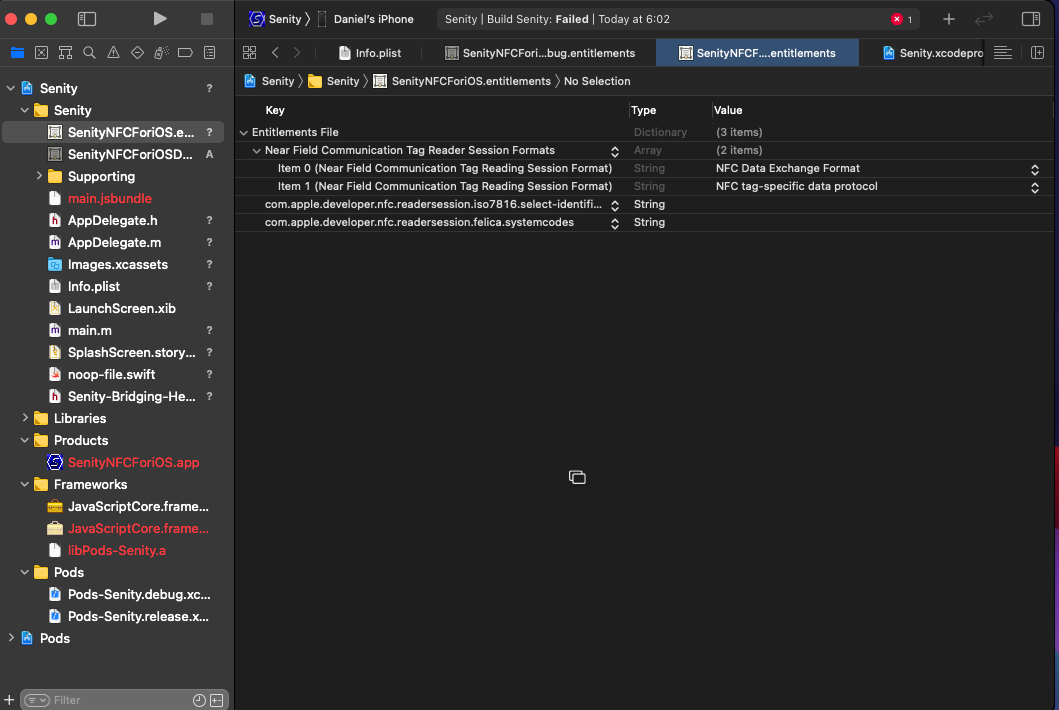Switch to the Info.plist tab
This screenshot has height=710, width=1059.
point(368,53)
